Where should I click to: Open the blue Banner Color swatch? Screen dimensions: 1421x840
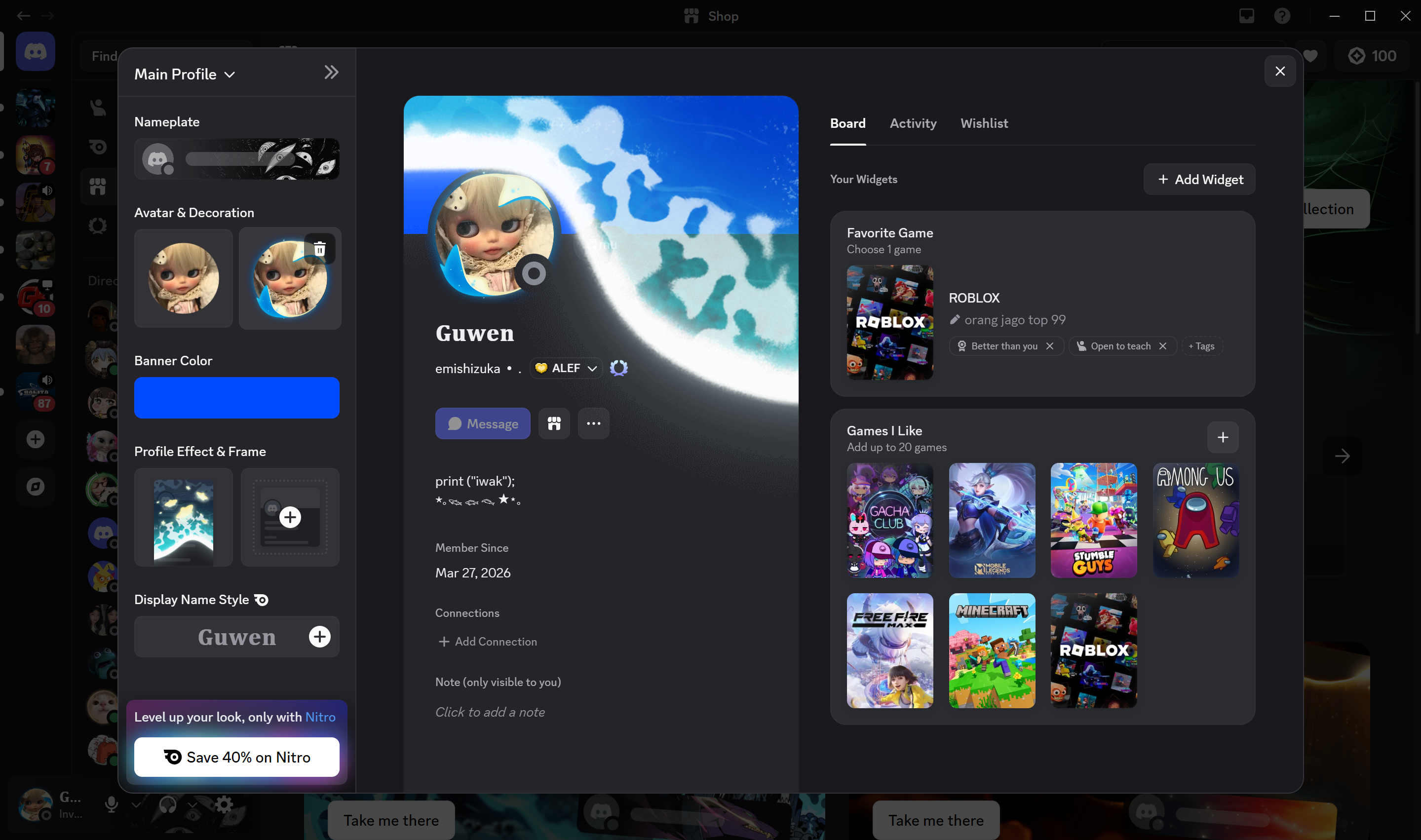click(236, 398)
